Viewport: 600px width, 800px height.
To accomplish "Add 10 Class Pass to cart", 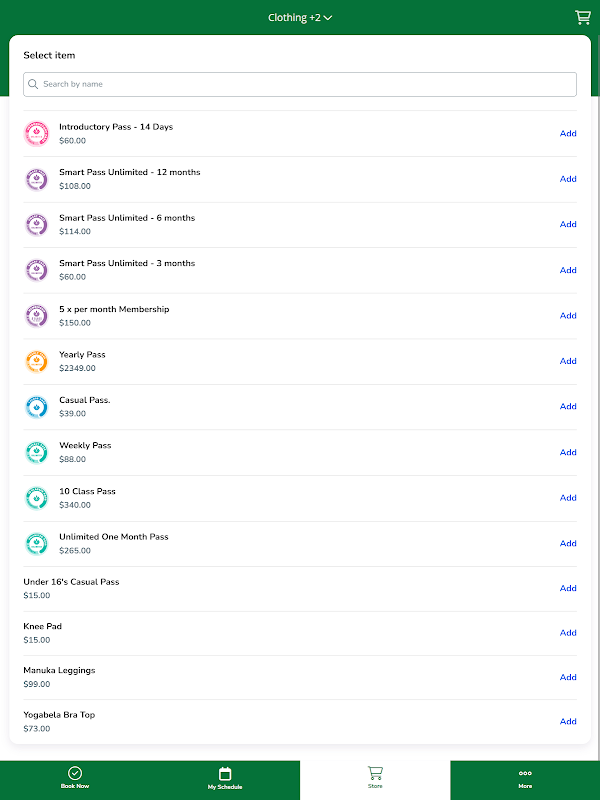I will [568, 498].
